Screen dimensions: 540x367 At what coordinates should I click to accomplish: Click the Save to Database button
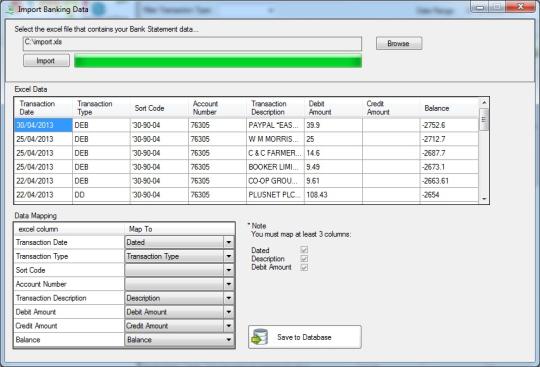305,337
